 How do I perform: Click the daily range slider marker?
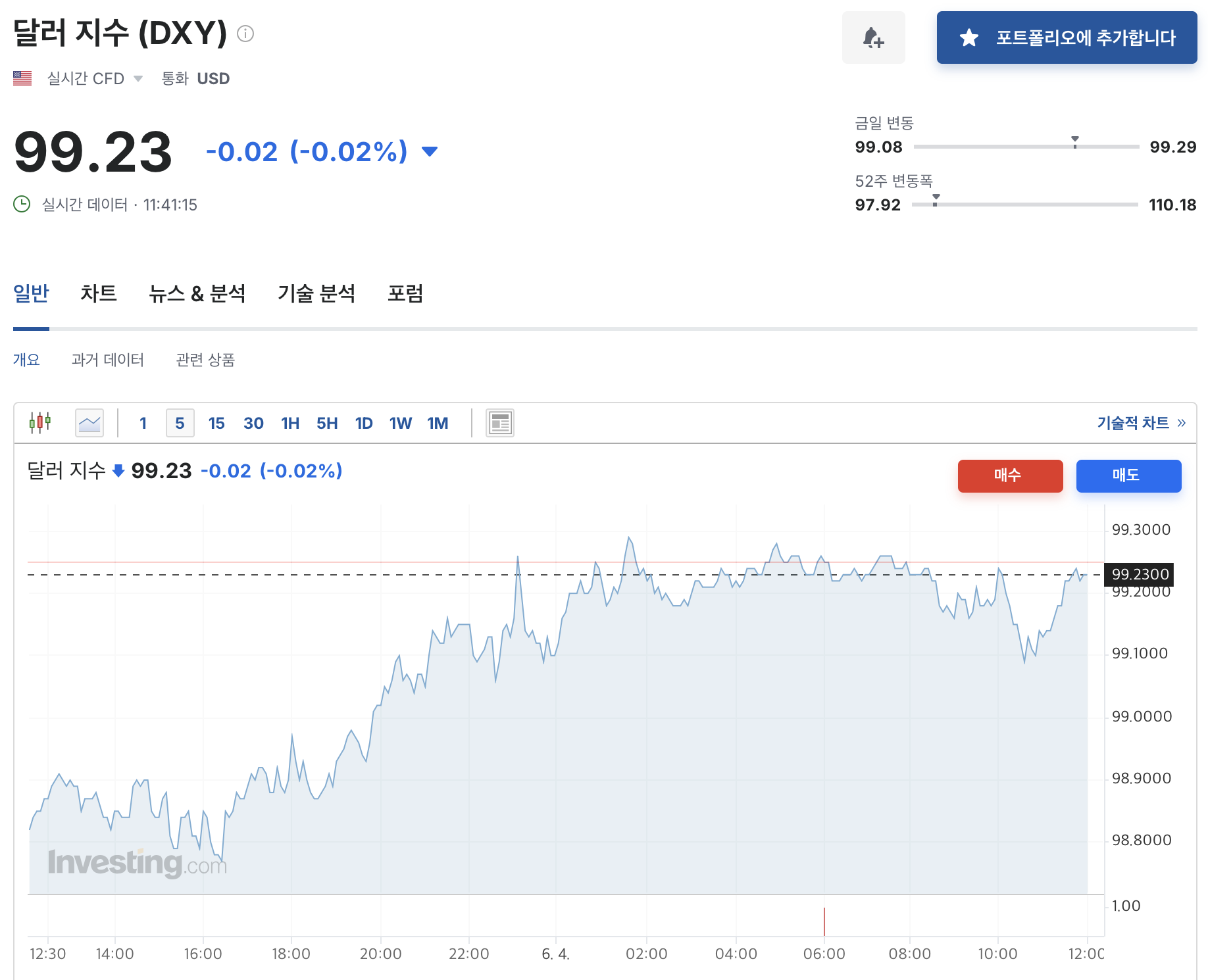(x=1075, y=141)
